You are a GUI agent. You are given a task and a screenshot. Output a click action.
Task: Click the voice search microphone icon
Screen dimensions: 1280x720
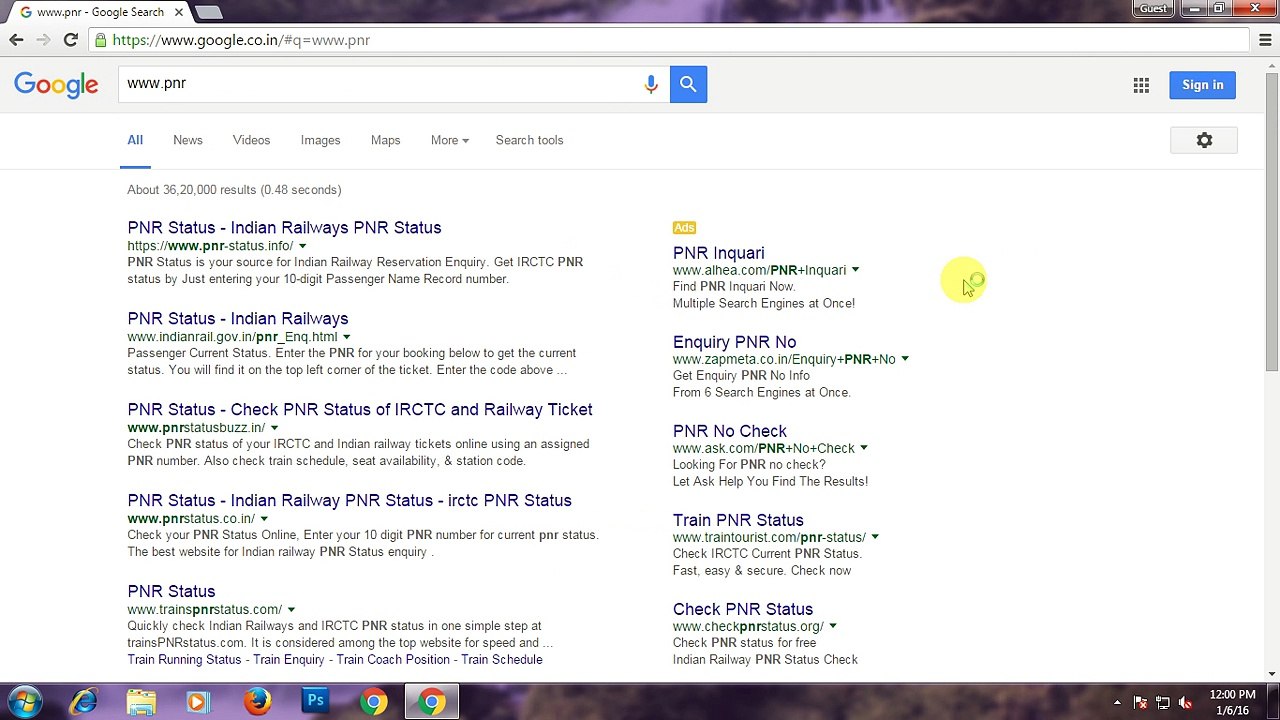click(651, 84)
